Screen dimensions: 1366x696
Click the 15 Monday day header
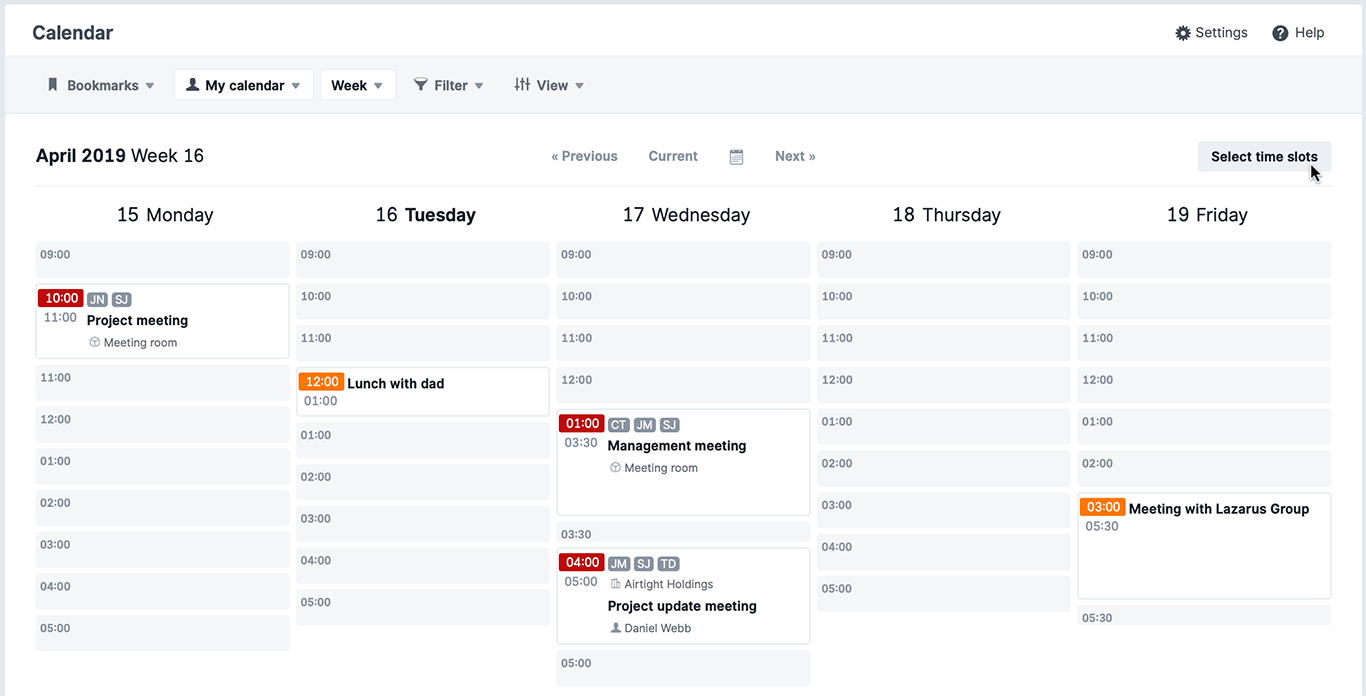coord(165,215)
